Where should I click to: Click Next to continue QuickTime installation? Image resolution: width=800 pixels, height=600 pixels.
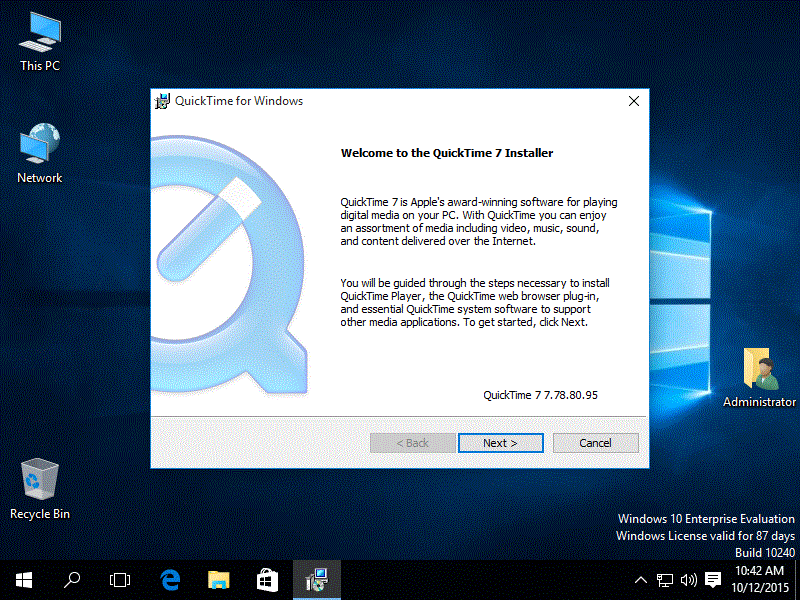pyautogui.click(x=500, y=443)
